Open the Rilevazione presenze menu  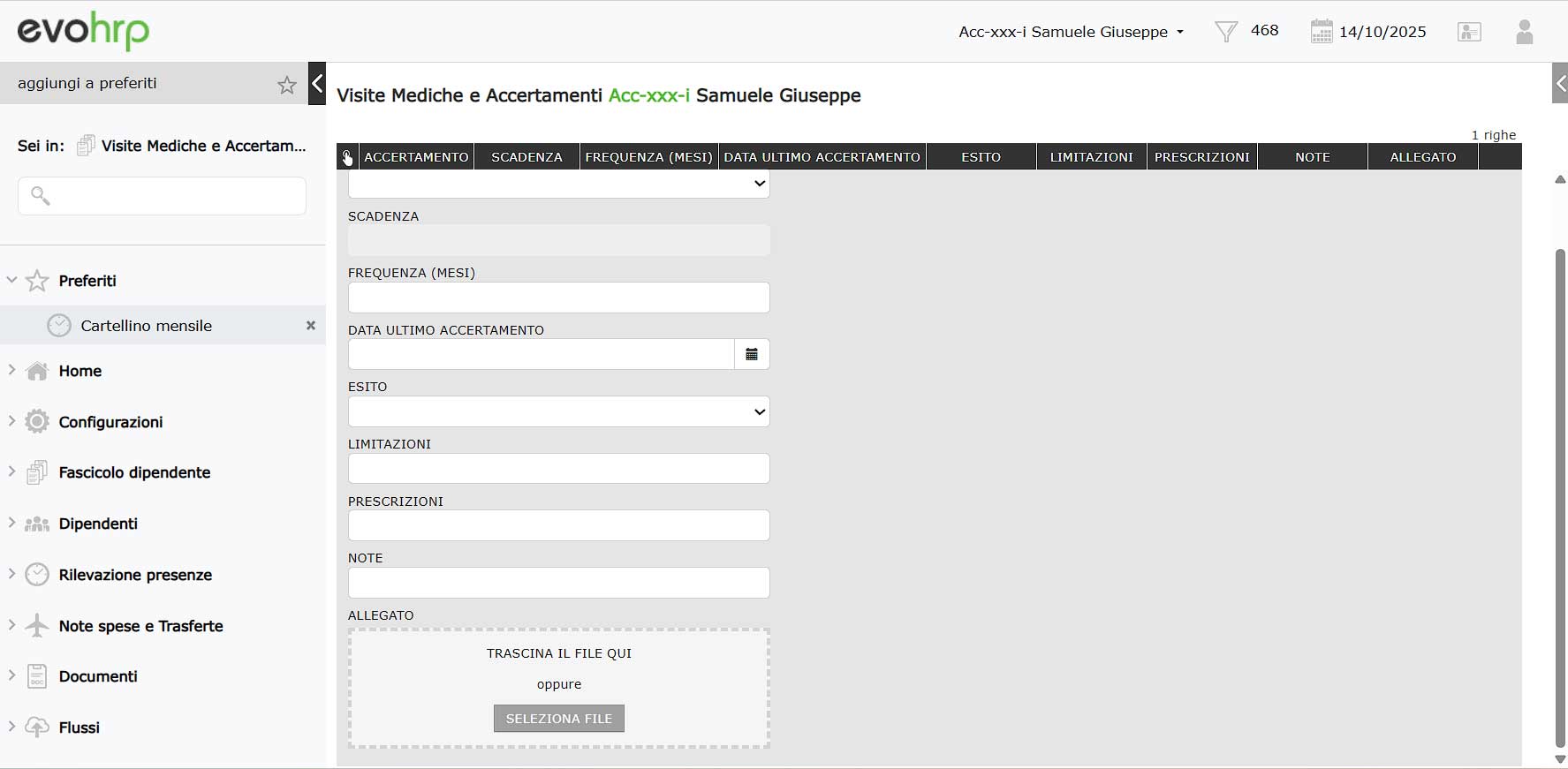(135, 575)
